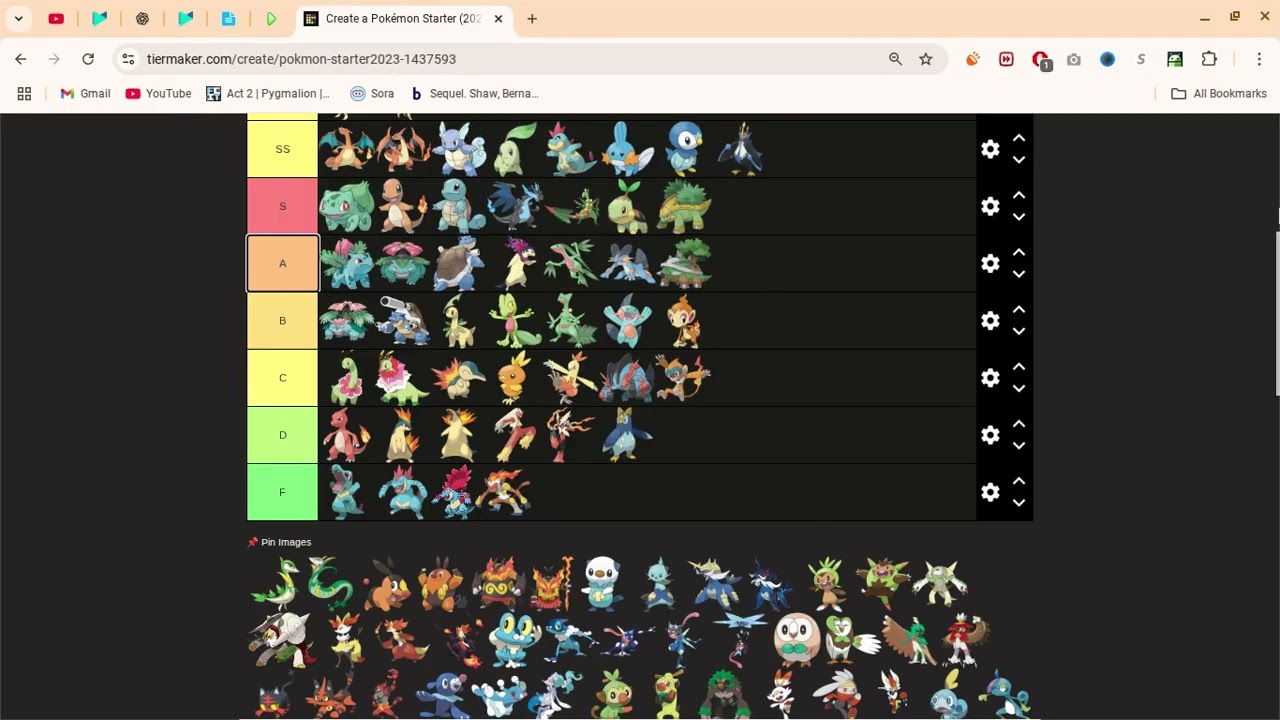
Task: Move the D tier row down
Action: (1019, 446)
